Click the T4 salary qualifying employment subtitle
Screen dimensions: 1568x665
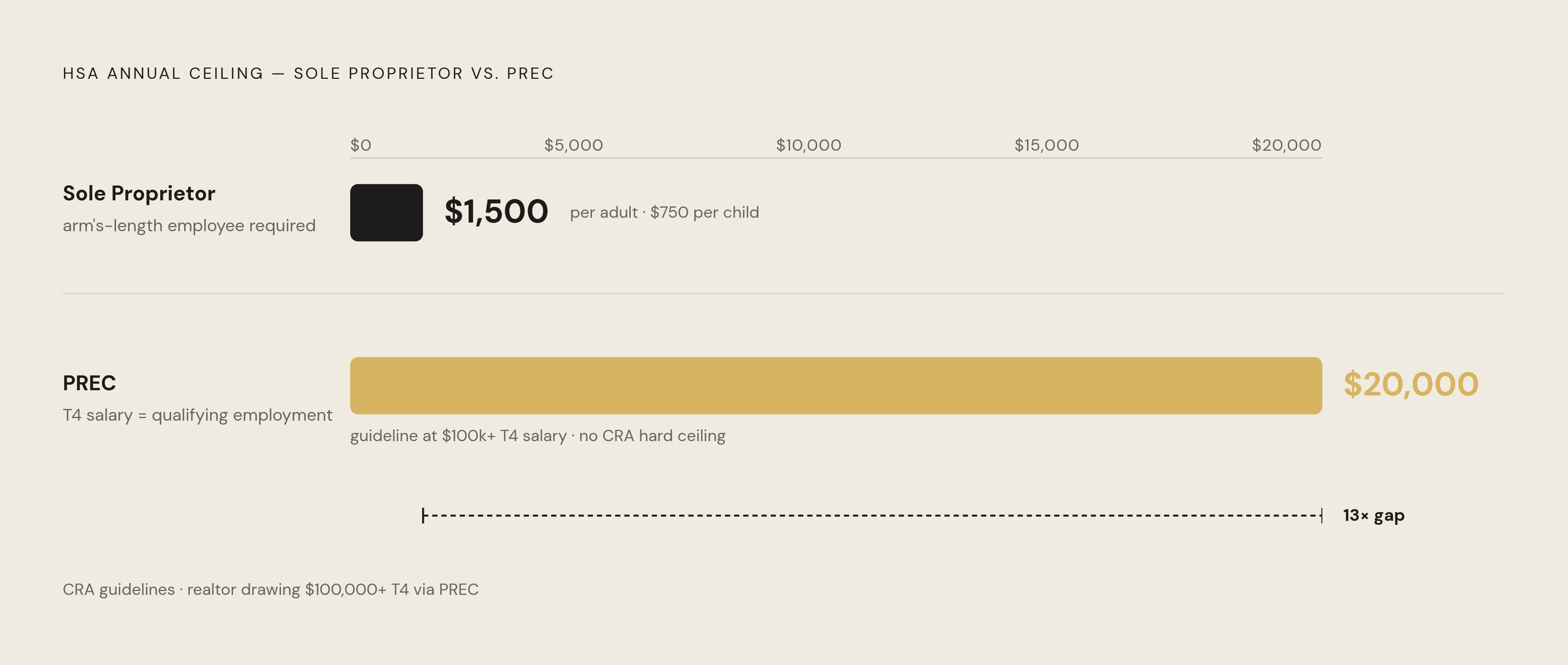click(197, 415)
